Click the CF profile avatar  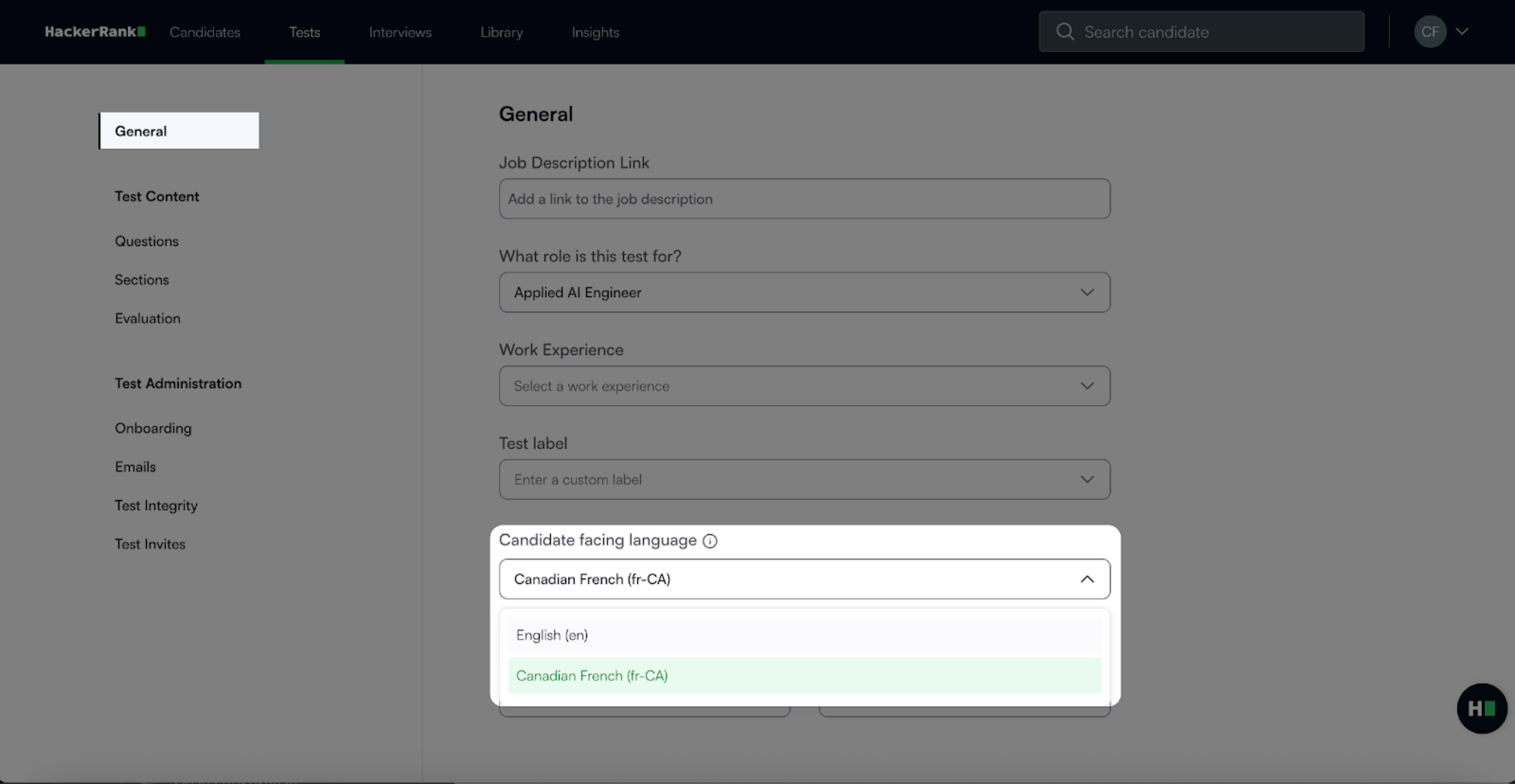point(1430,32)
